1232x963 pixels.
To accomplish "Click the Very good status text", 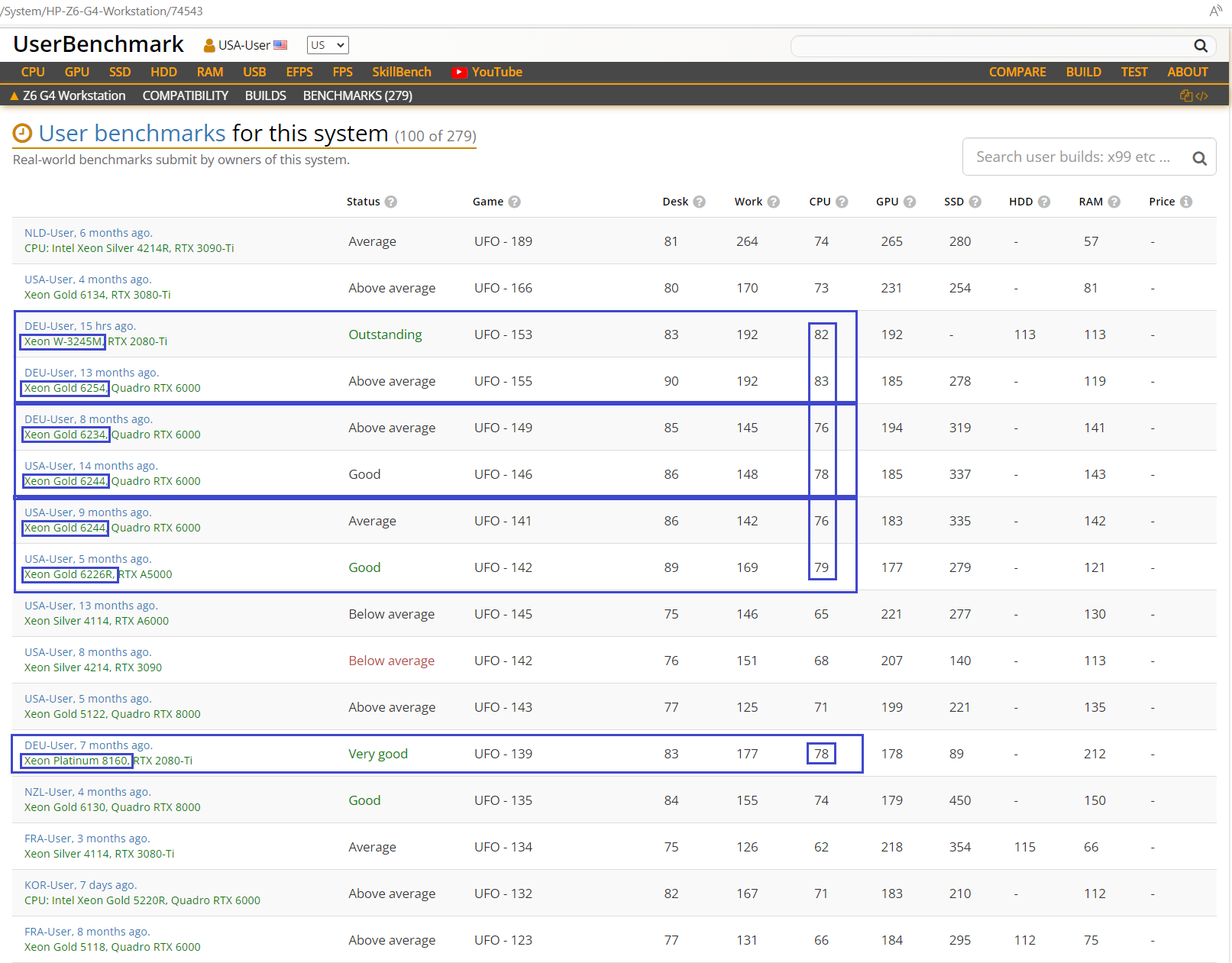I will (x=378, y=754).
